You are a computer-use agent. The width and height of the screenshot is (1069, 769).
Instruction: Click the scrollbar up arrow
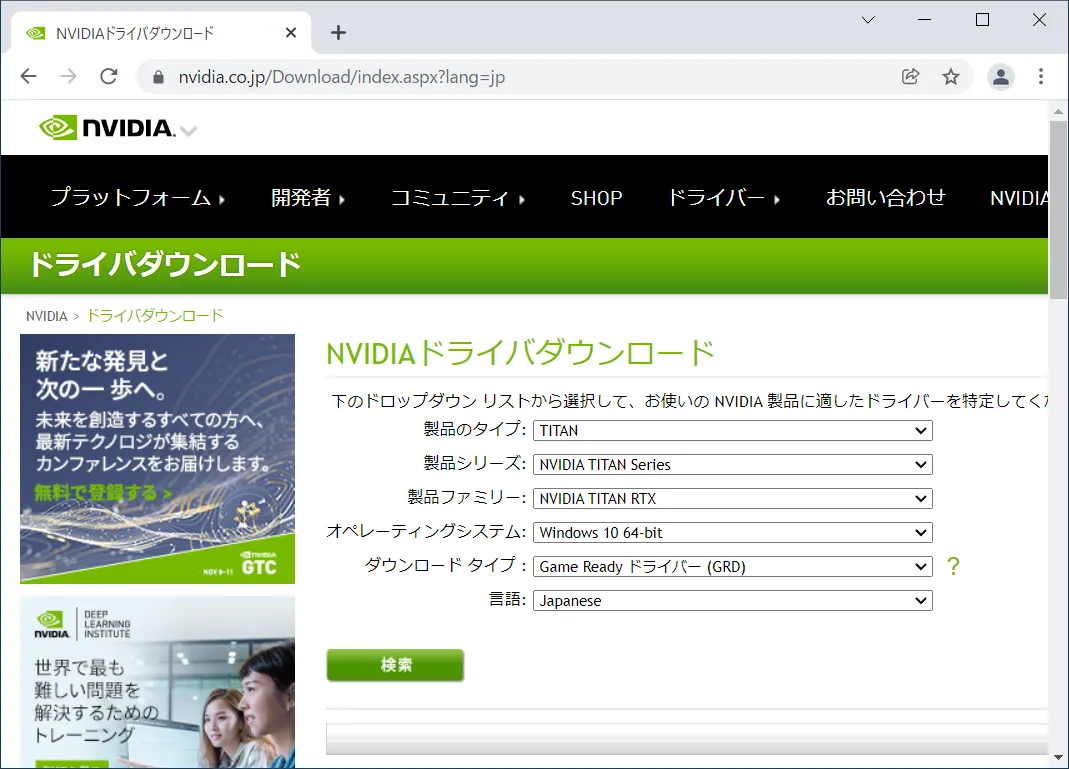click(1058, 110)
